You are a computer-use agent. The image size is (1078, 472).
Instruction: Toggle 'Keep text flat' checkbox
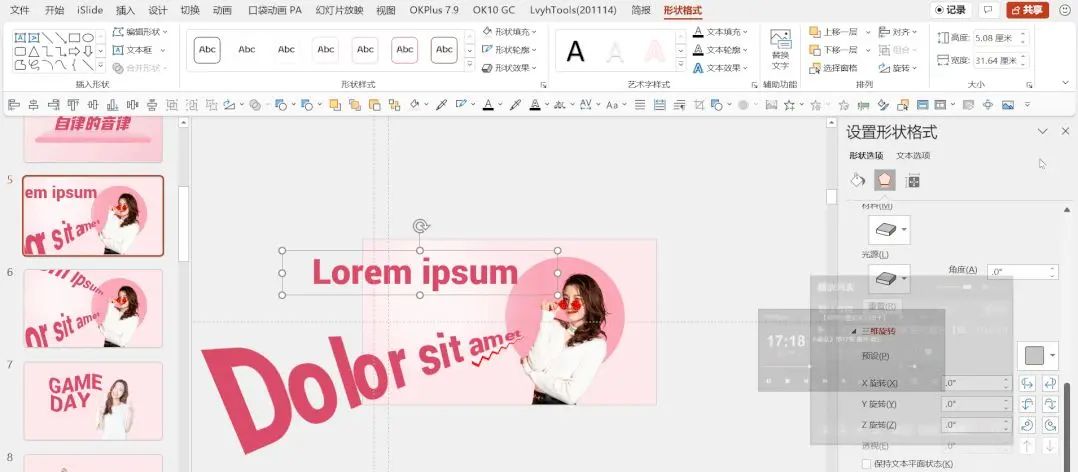pyautogui.click(x=866, y=464)
